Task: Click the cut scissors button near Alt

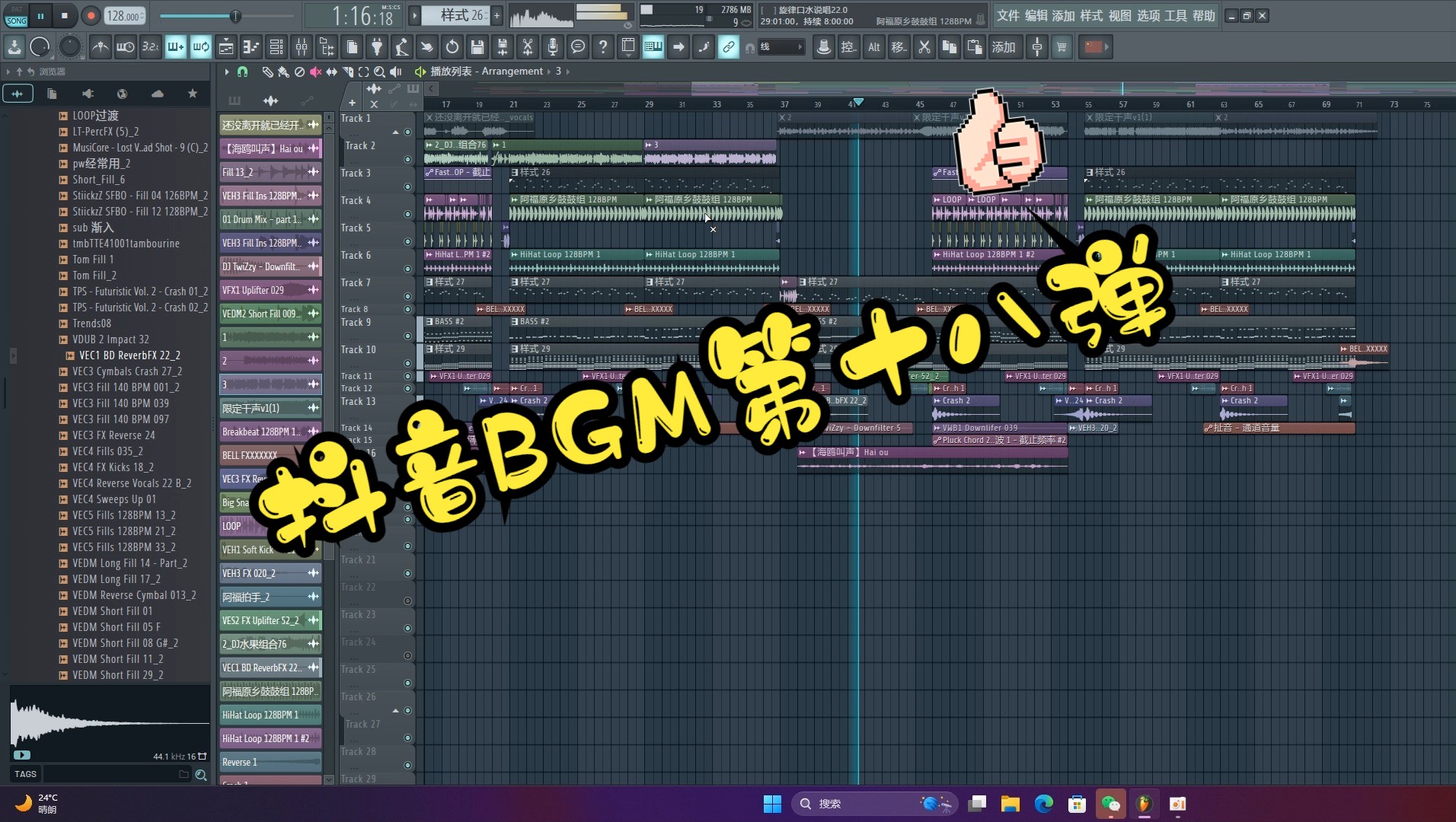Action: click(x=924, y=47)
